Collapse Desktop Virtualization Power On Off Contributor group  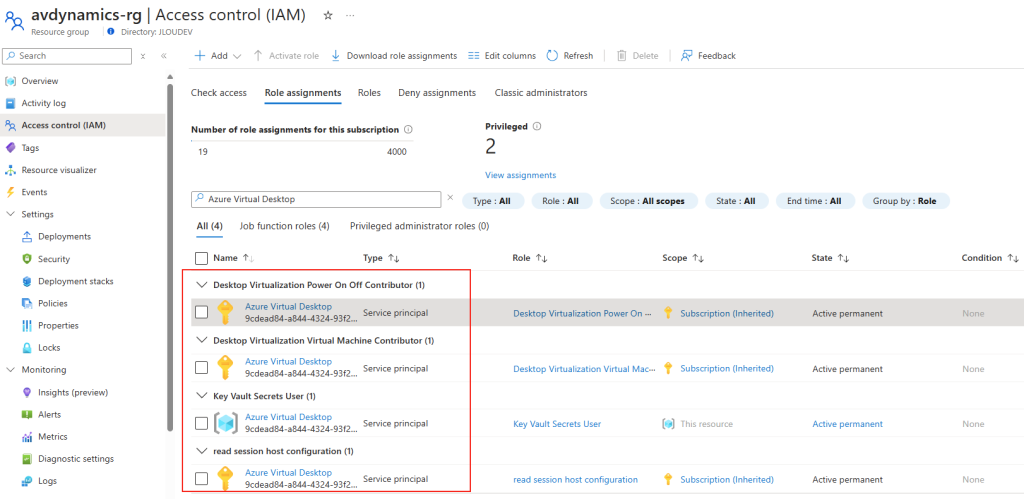200,285
